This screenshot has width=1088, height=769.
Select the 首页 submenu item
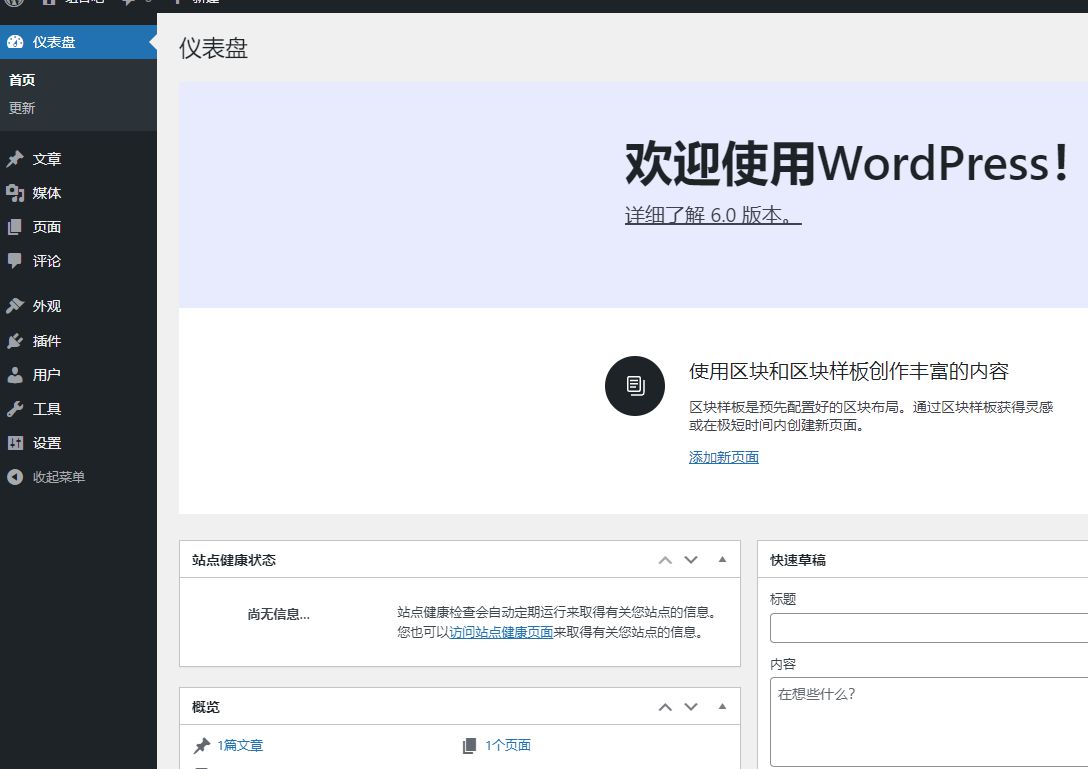(x=22, y=80)
